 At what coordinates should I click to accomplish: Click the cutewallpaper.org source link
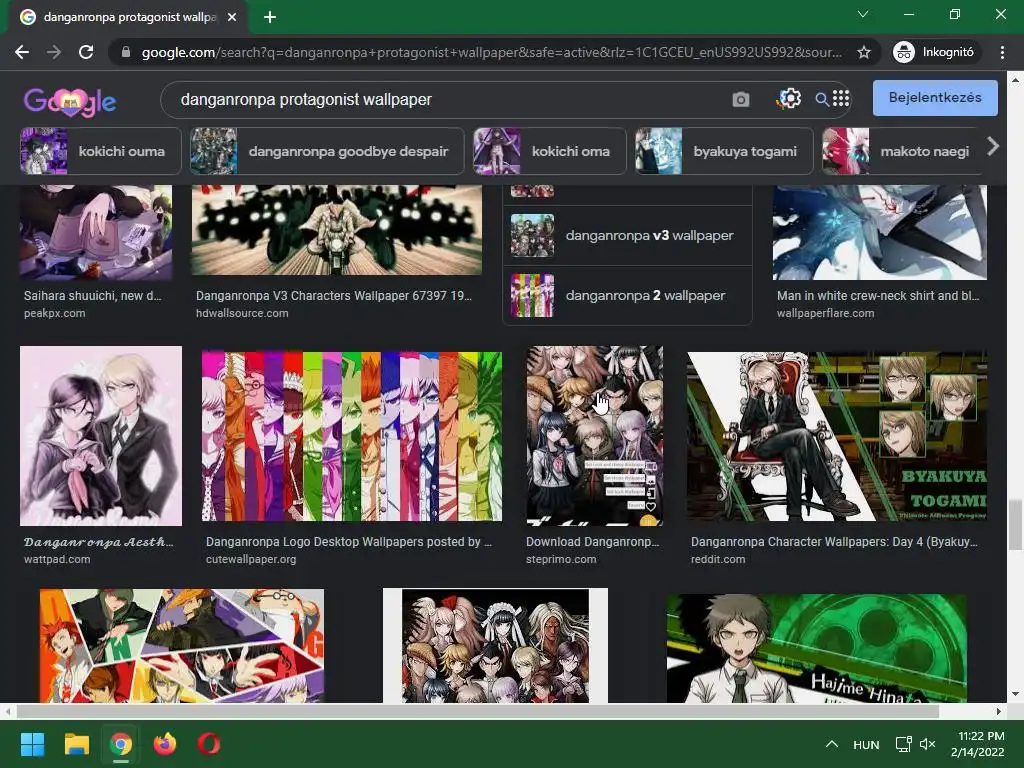pyautogui.click(x=251, y=559)
